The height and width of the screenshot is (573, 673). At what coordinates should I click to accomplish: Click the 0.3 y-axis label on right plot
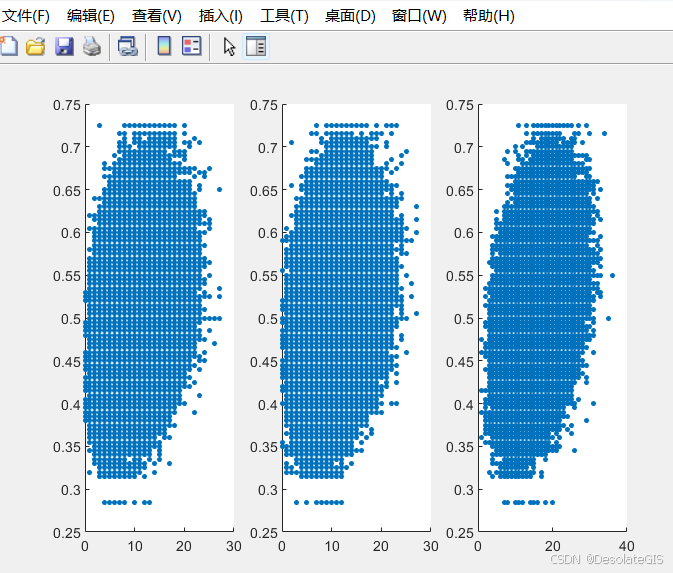coord(464,490)
